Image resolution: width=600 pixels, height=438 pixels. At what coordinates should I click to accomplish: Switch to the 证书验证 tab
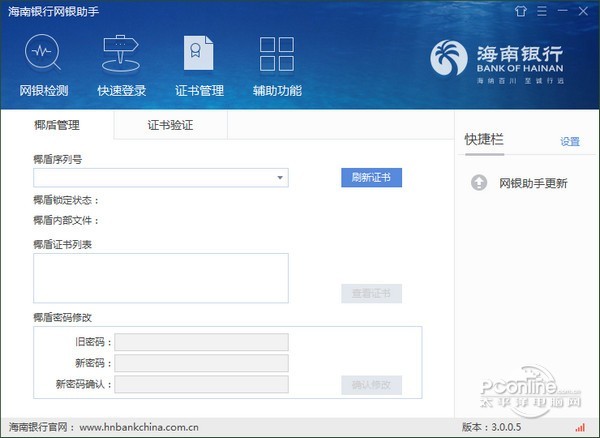pyautogui.click(x=171, y=125)
